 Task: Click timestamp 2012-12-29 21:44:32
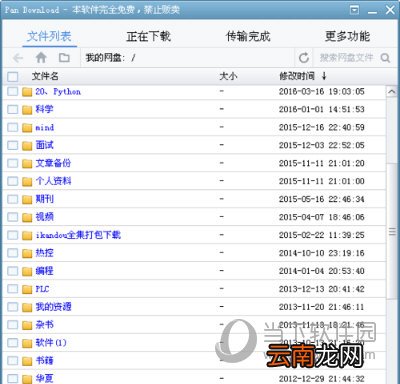322,379
